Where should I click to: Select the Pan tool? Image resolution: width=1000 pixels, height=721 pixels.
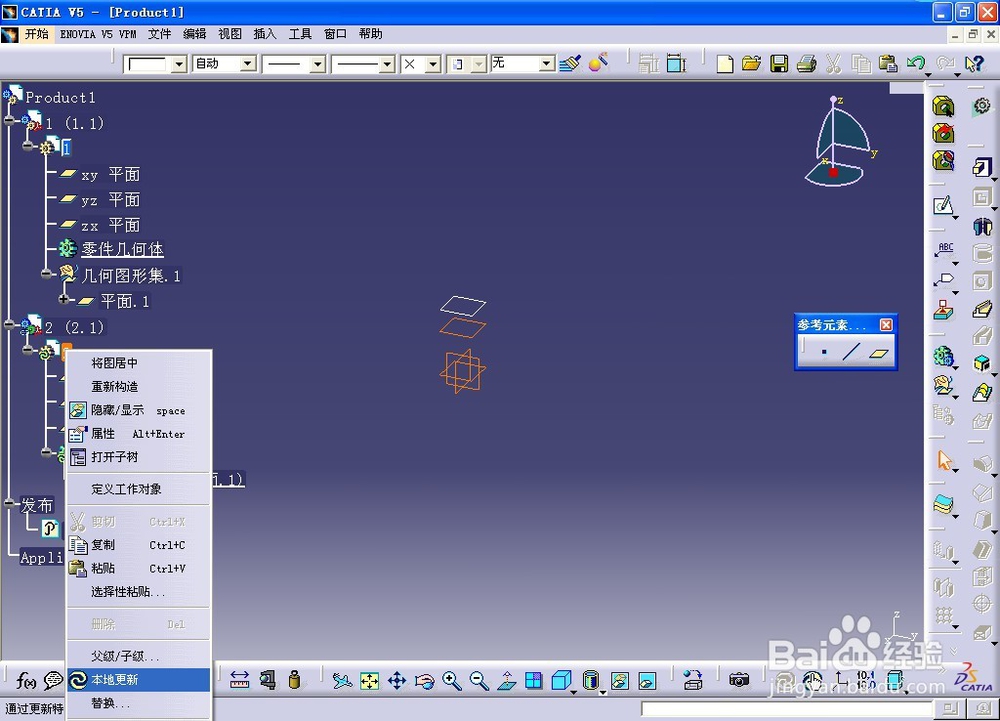[x=397, y=681]
